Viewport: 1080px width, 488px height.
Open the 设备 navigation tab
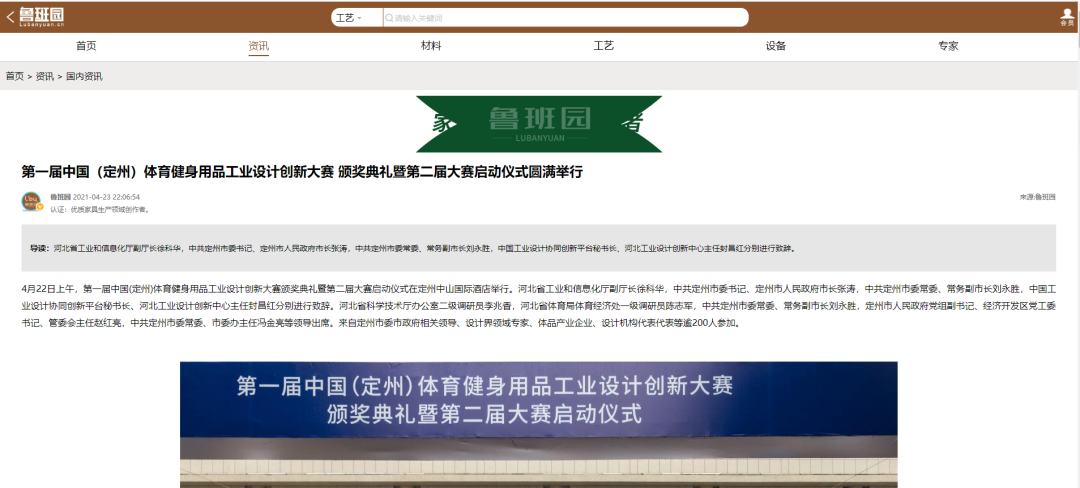(x=776, y=46)
